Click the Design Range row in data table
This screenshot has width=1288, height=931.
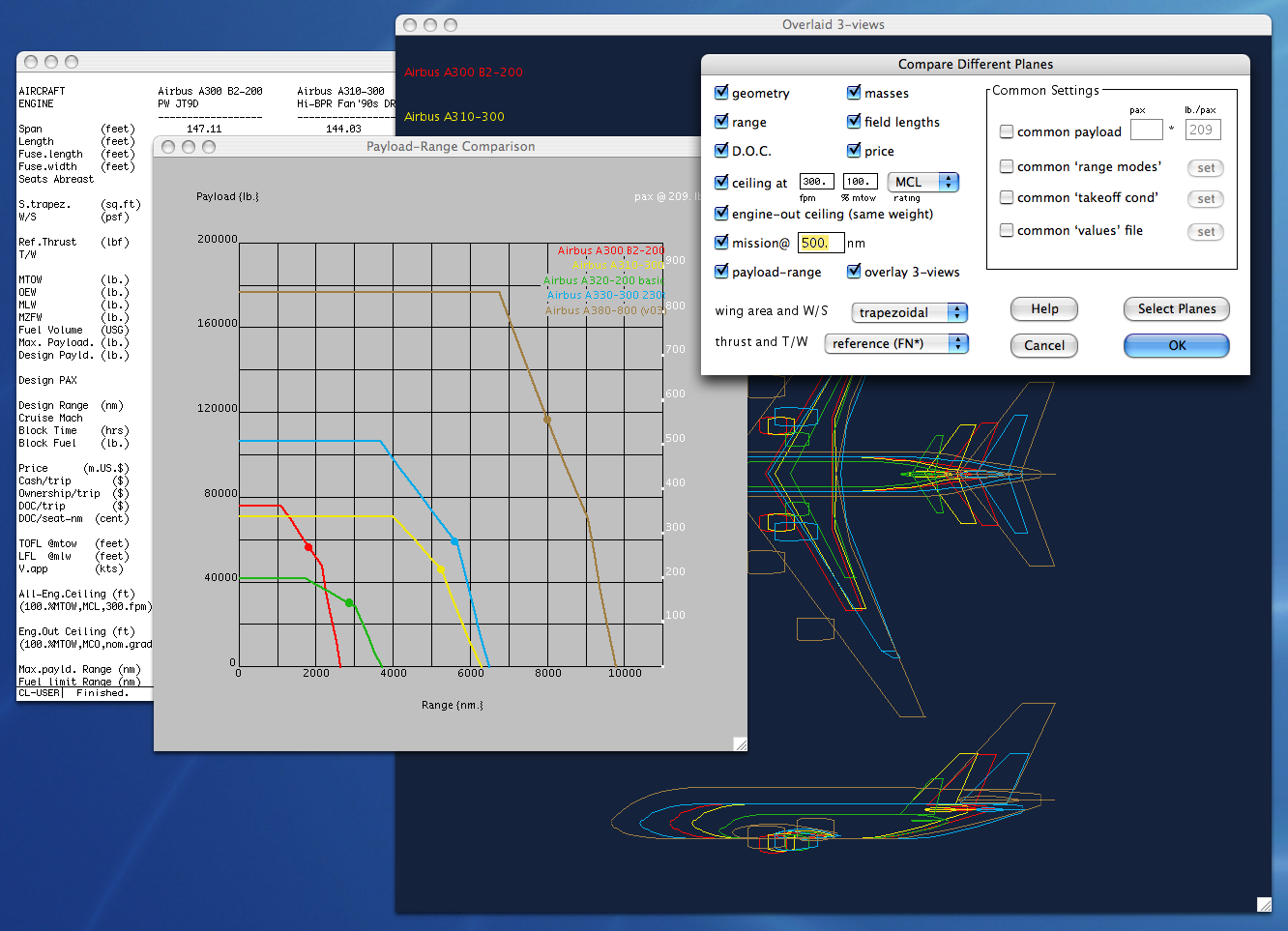coord(72,405)
